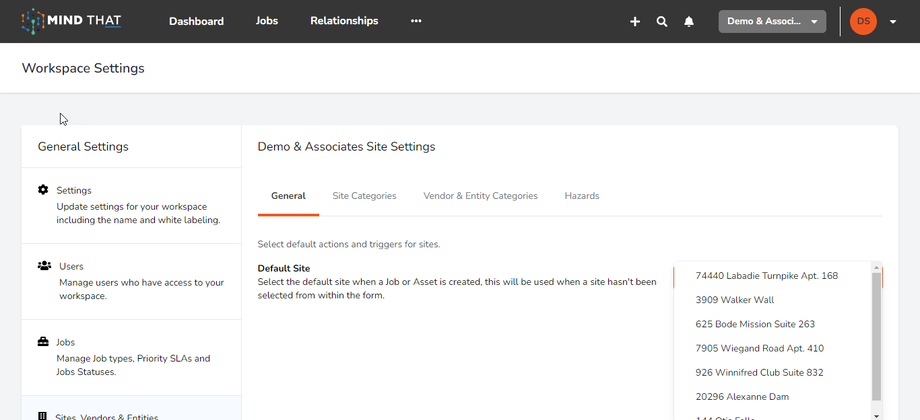The image size is (920, 420).
Task: Click the Users group icon in sidebar
Action: pyautogui.click(x=44, y=266)
